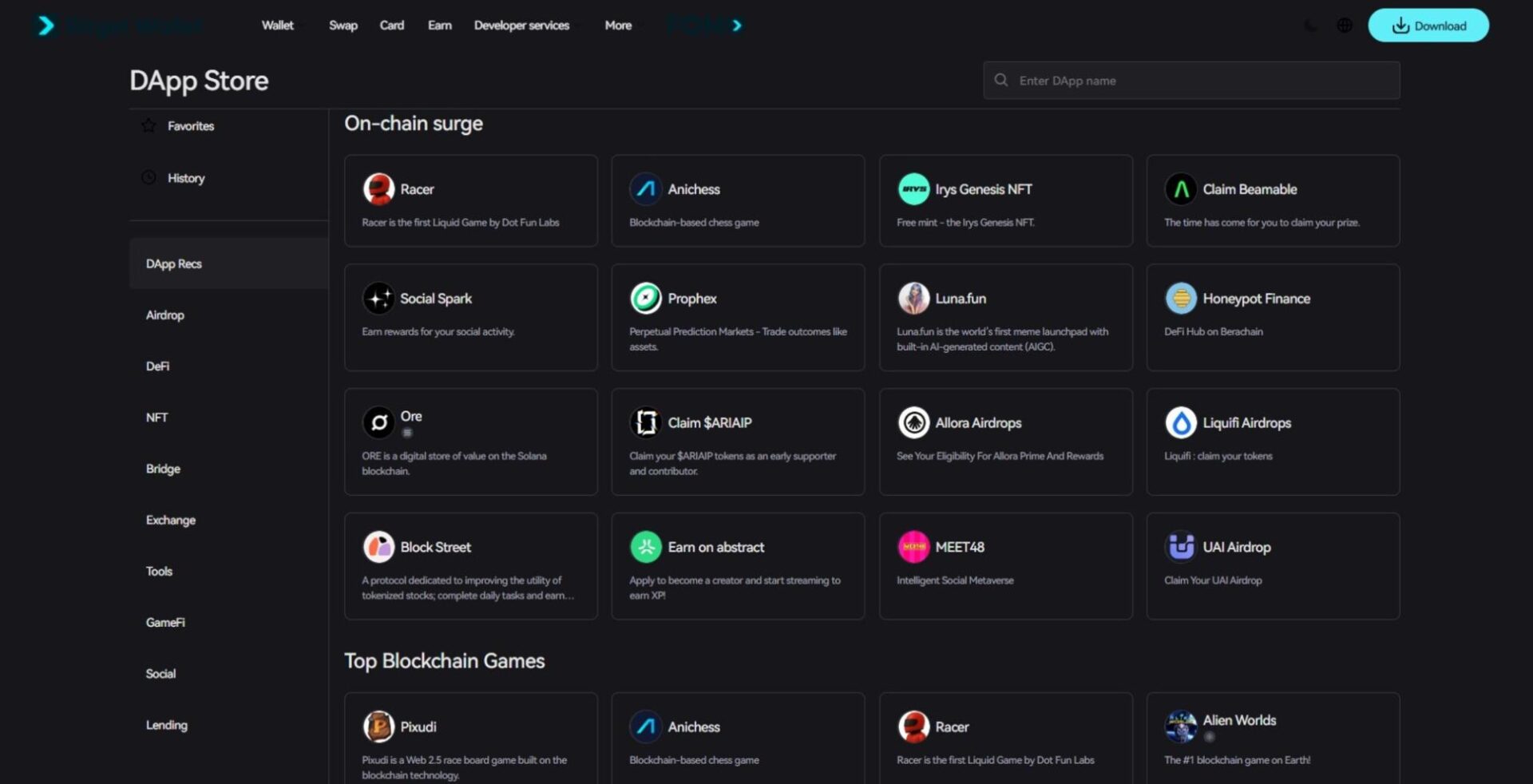Click the Irys Genesis NFT icon

click(913, 188)
